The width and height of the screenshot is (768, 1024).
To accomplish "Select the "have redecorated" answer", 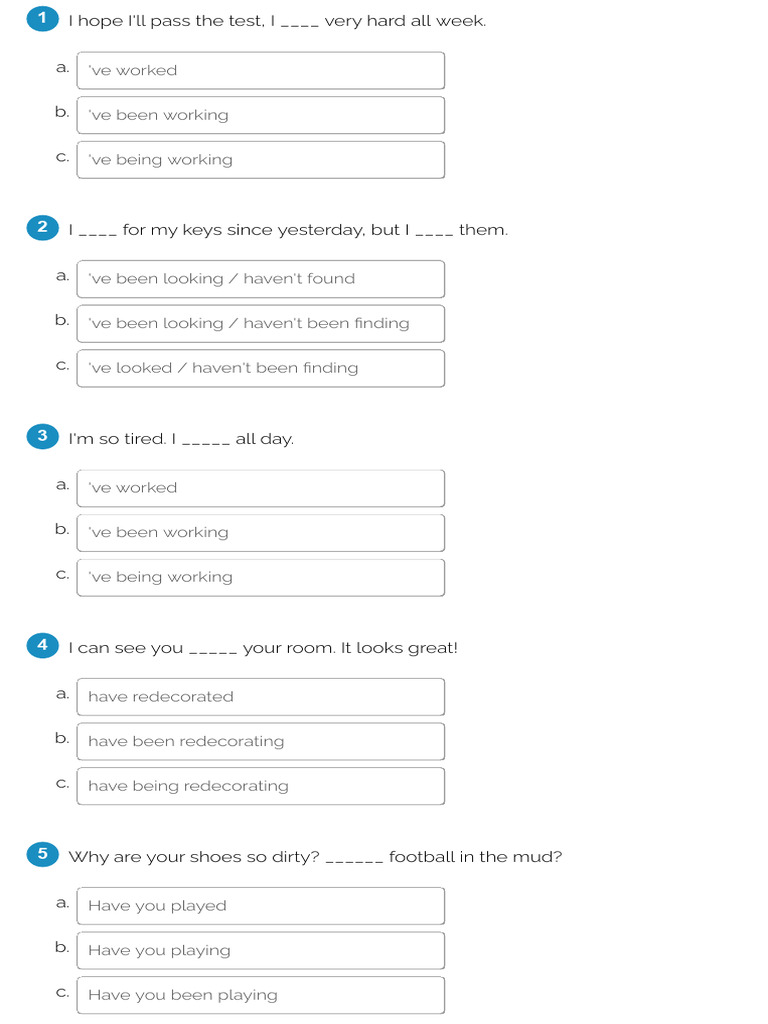I will (x=260, y=697).
